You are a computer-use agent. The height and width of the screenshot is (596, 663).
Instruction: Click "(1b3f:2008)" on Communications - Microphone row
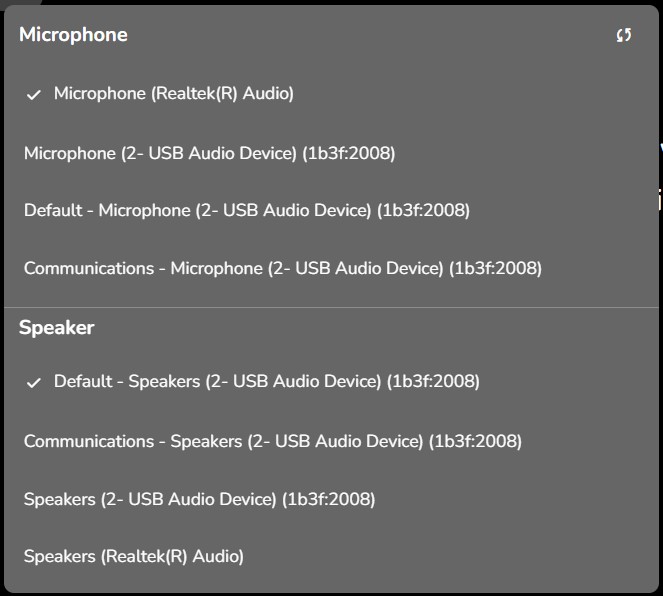(495, 268)
